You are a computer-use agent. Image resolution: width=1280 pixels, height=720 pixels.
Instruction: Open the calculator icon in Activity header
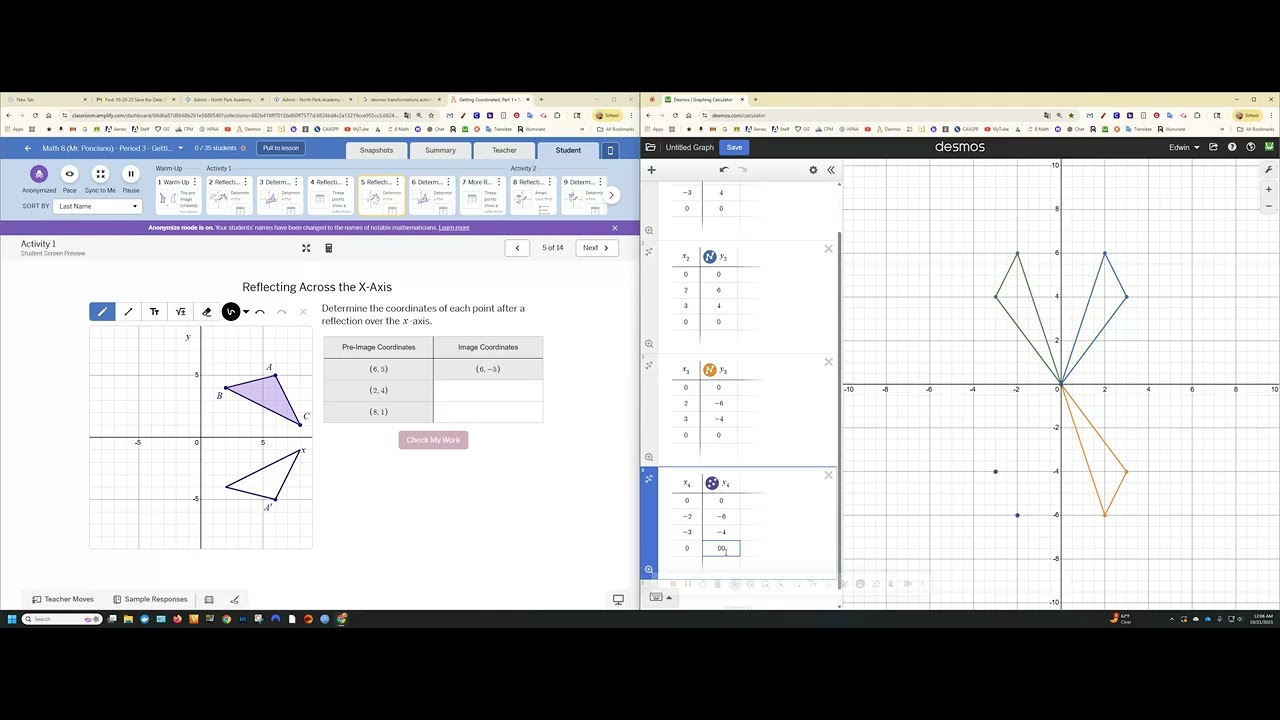point(328,248)
